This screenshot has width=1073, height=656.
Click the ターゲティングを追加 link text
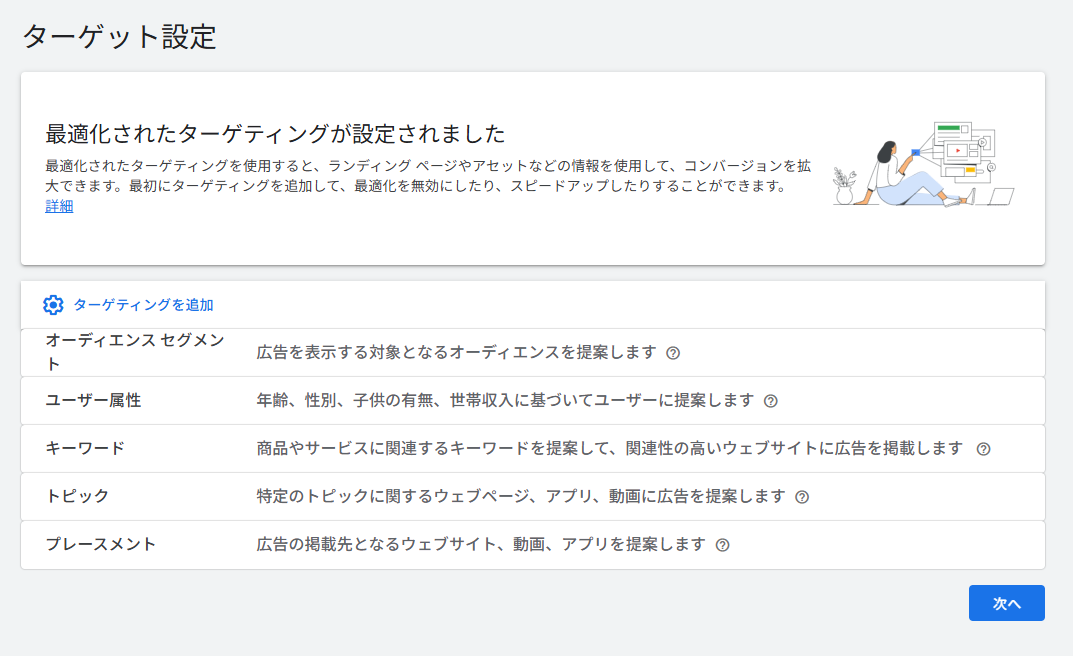(143, 305)
